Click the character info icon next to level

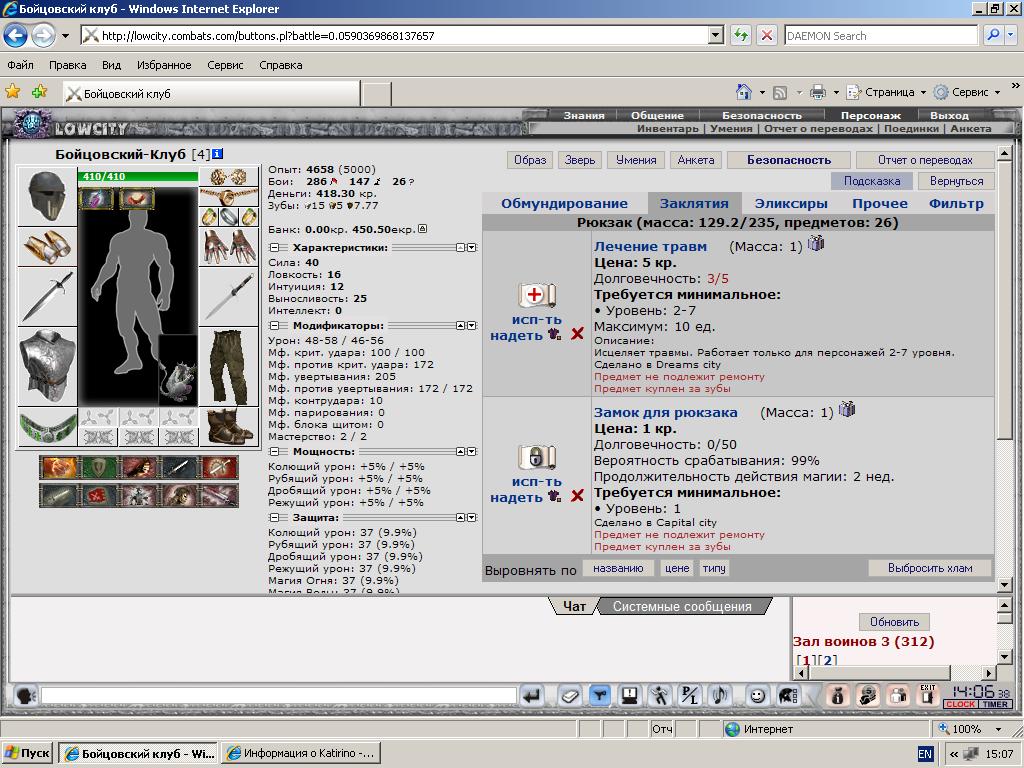tap(218, 154)
